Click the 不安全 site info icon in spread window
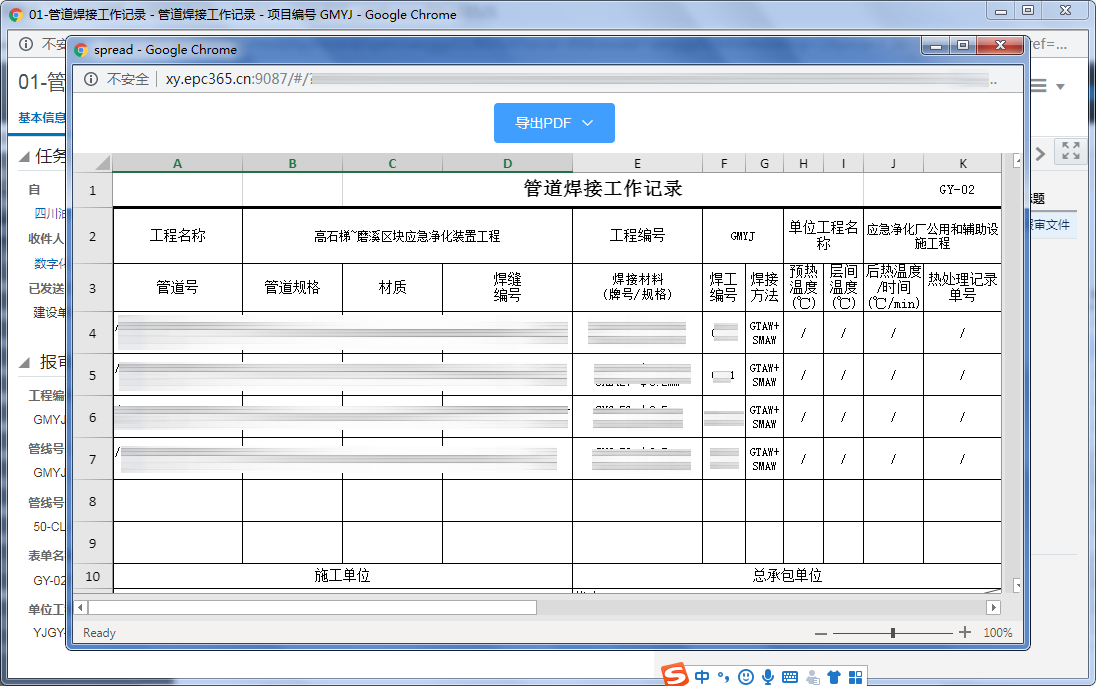 tap(91, 79)
